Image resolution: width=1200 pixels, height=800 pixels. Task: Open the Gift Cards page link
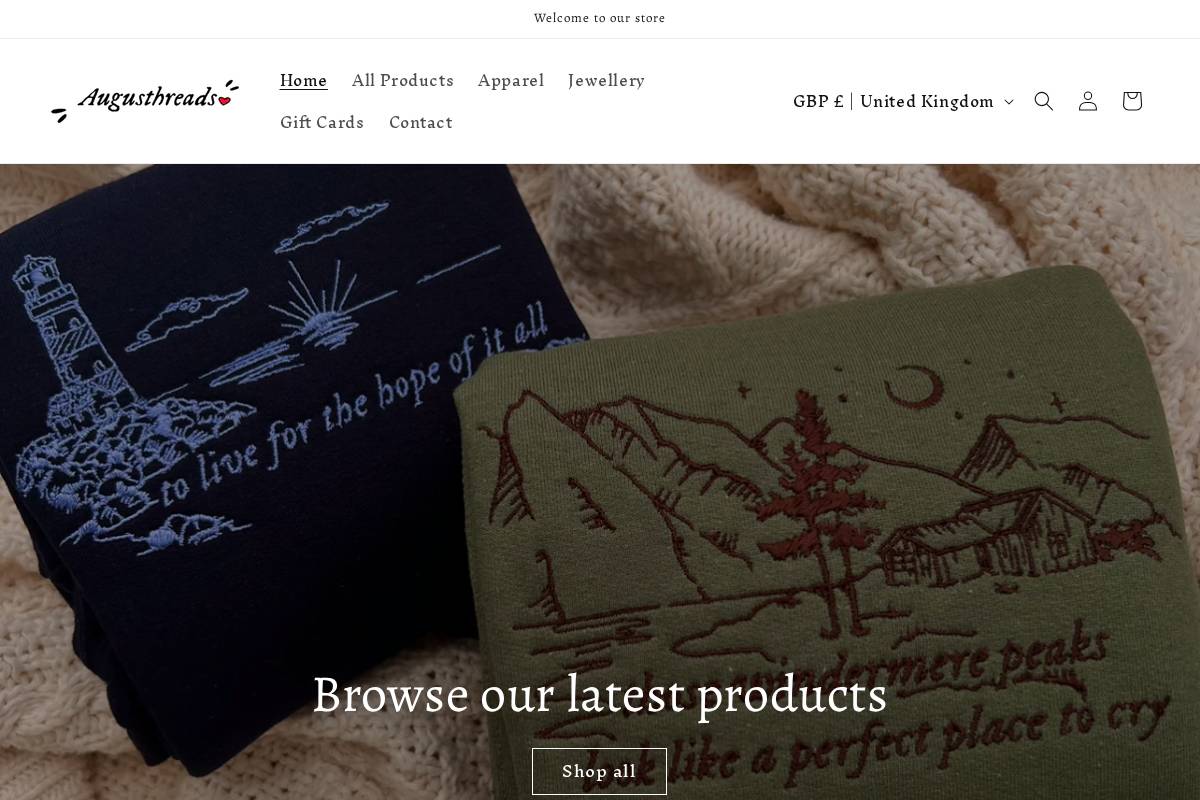tap(322, 122)
